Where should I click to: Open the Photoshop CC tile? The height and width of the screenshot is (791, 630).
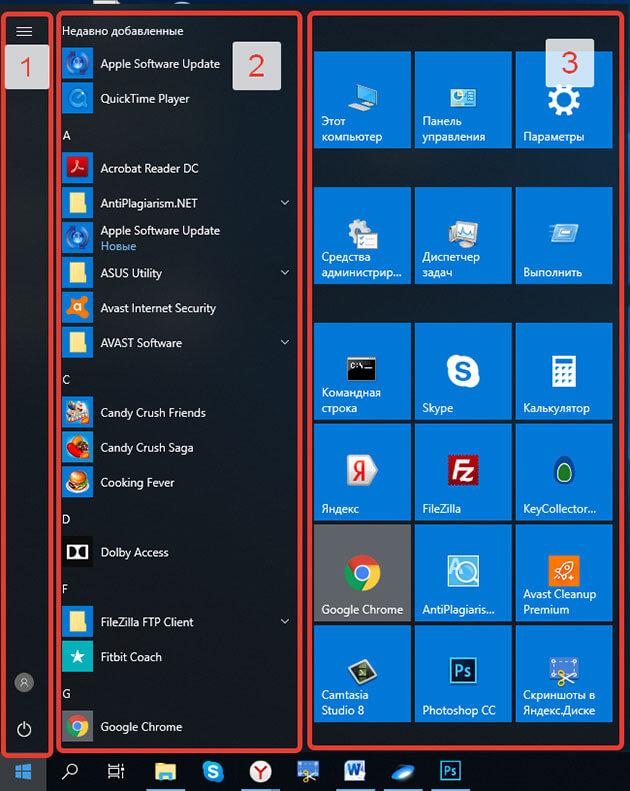point(463,674)
